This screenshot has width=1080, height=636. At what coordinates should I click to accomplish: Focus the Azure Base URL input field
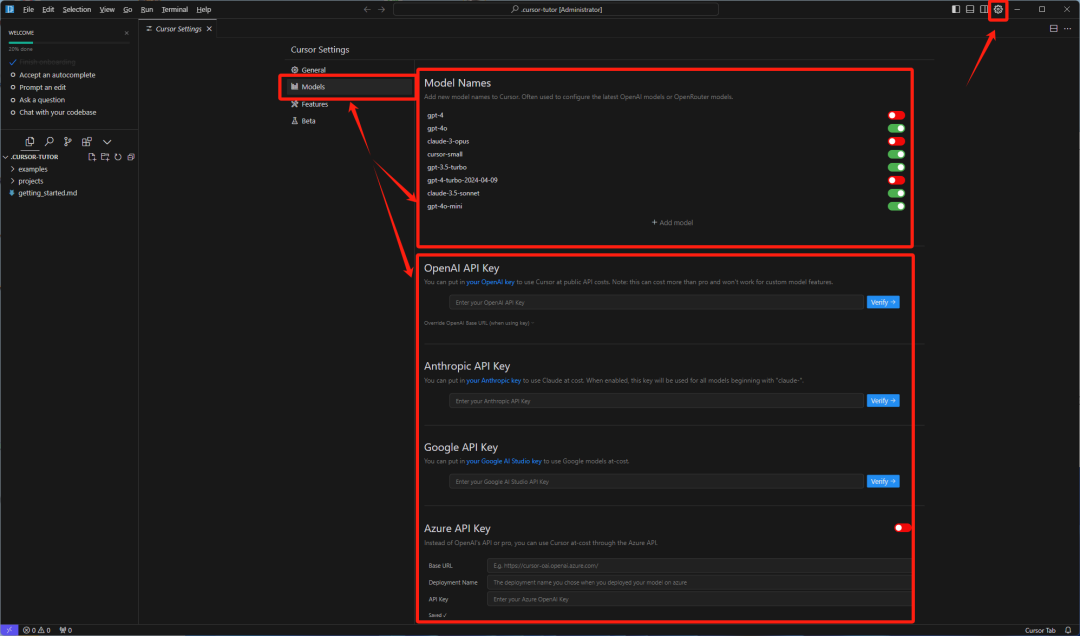699,566
